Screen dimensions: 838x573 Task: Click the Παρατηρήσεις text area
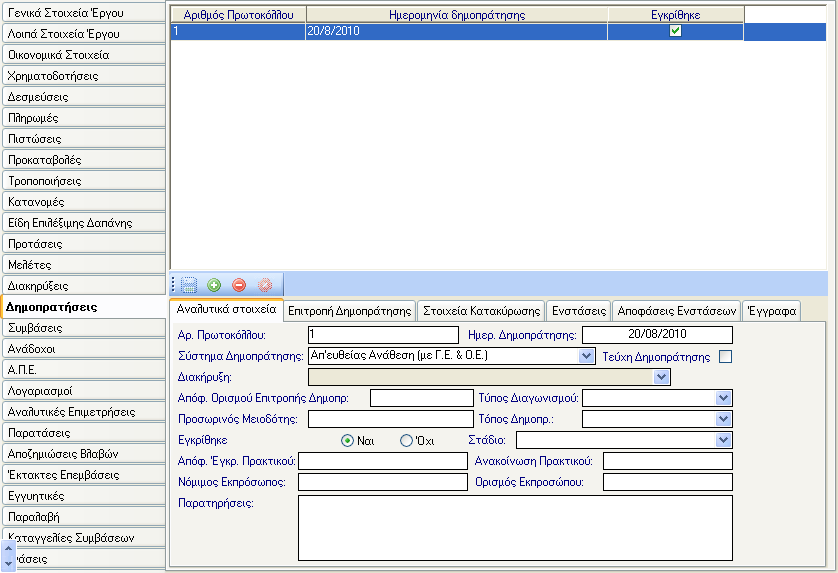tap(515, 528)
